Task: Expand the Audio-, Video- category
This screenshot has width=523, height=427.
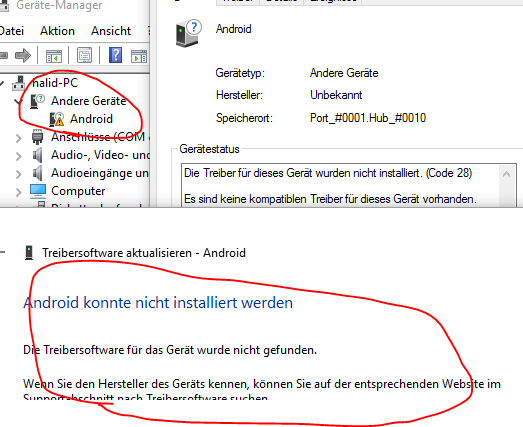Action: pyautogui.click(x=19, y=156)
